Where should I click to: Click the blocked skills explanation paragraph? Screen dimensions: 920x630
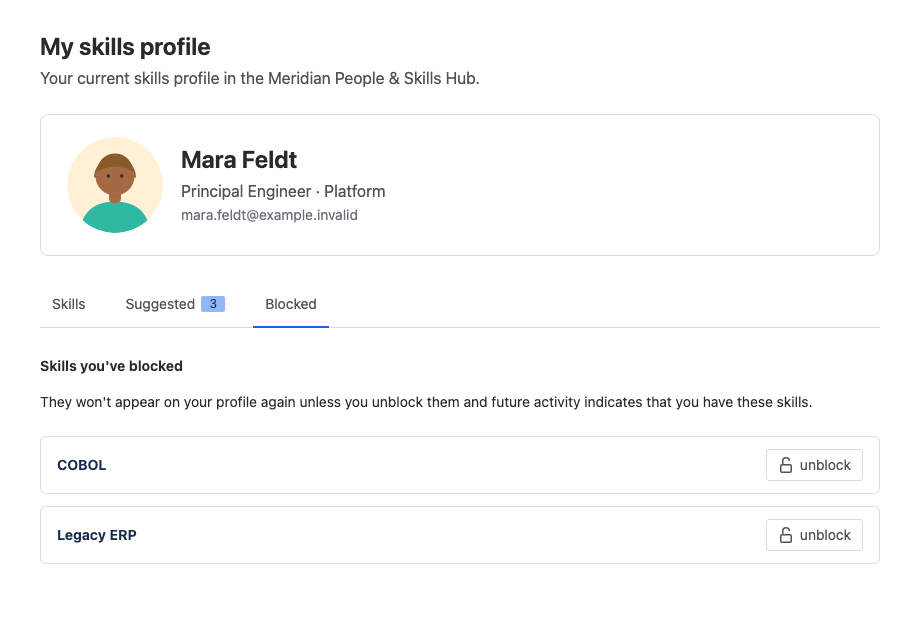(x=426, y=402)
